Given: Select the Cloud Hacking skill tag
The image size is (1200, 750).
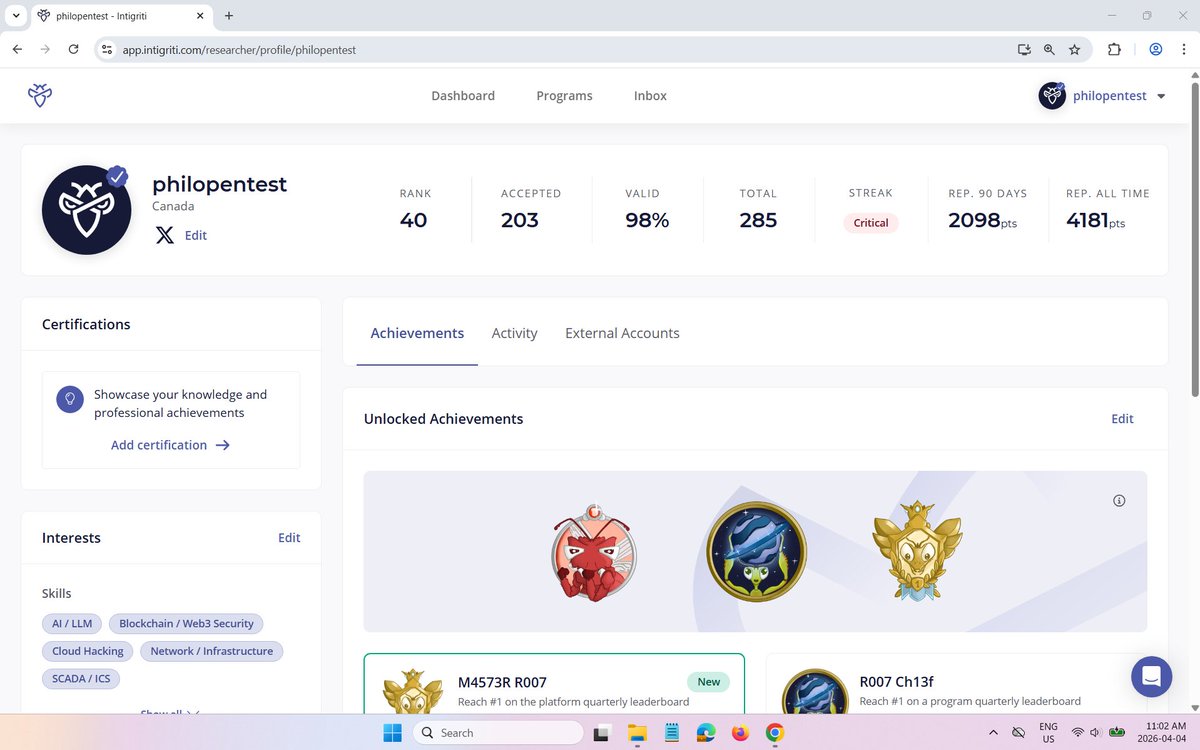Looking at the screenshot, I should click(88, 651).
